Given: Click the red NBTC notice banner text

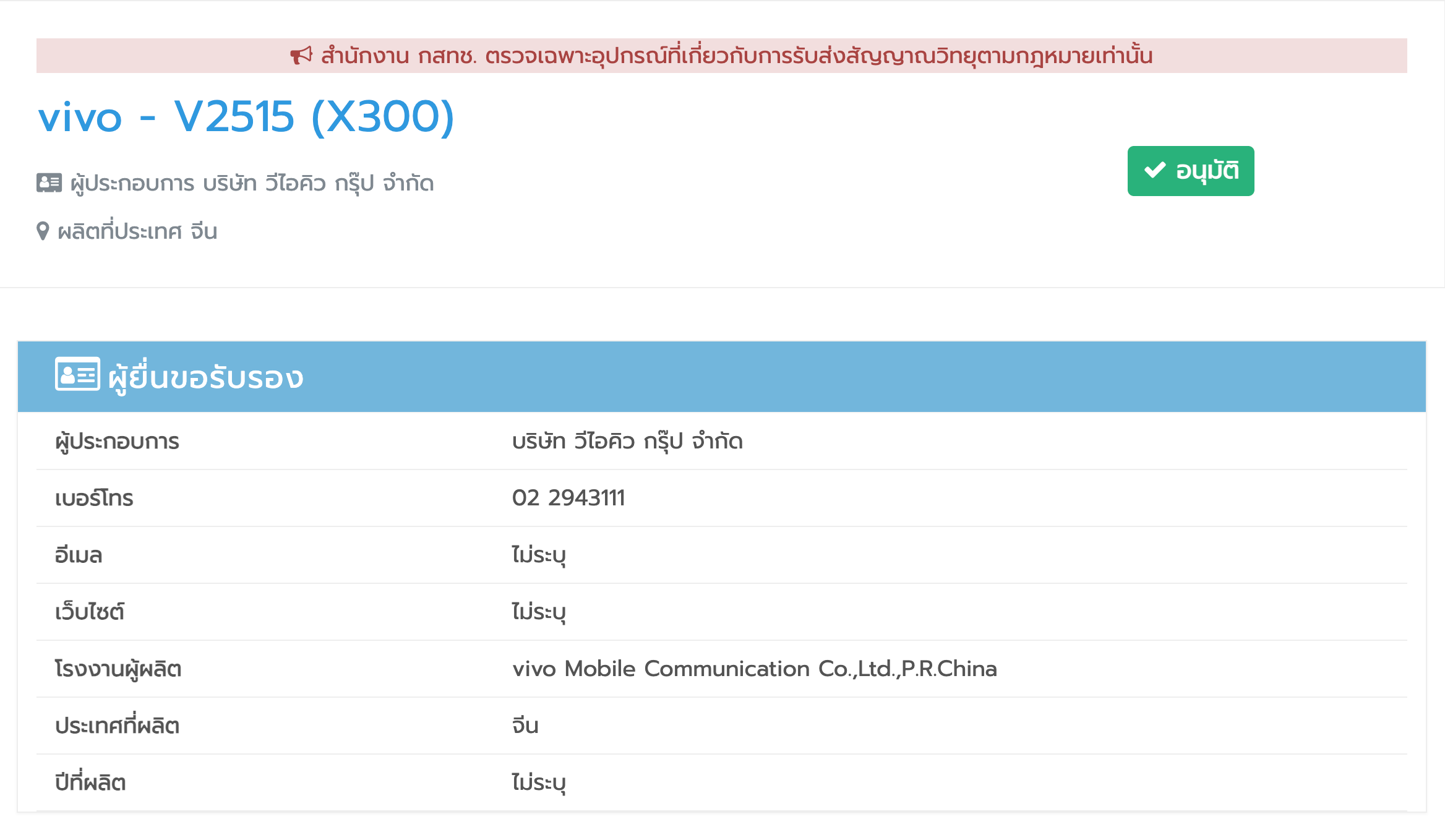Looking at the screenshot, I should coord(736,56).
